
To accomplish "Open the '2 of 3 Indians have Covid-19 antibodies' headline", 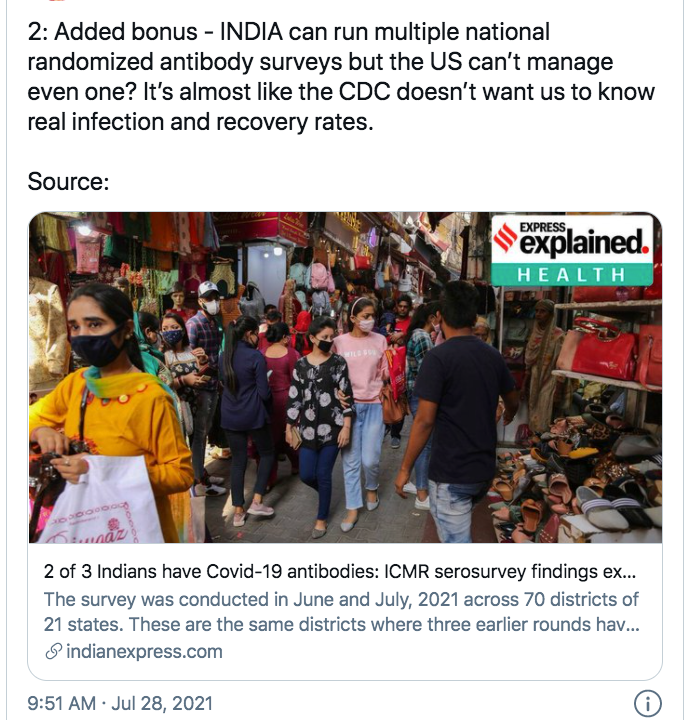I will click(340, 574).
